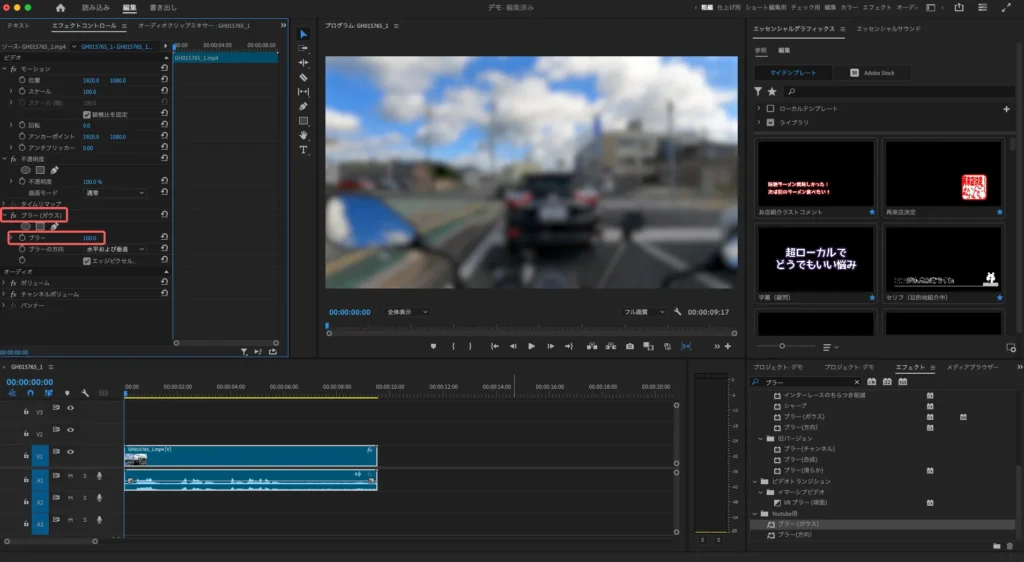1024x562 pixels.
Task: Select the Hand tool in the toolbar
Action: click(303, 135)
